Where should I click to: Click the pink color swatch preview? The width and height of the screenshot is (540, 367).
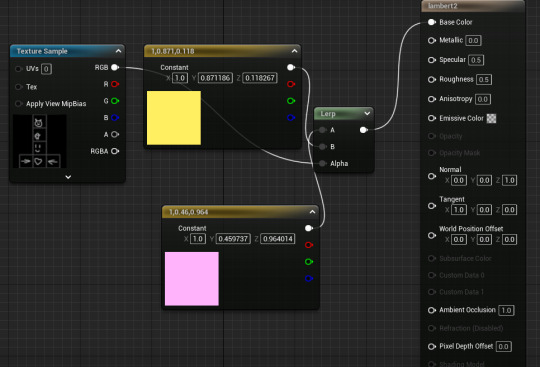pyautogui.click(x=192, y=279)
